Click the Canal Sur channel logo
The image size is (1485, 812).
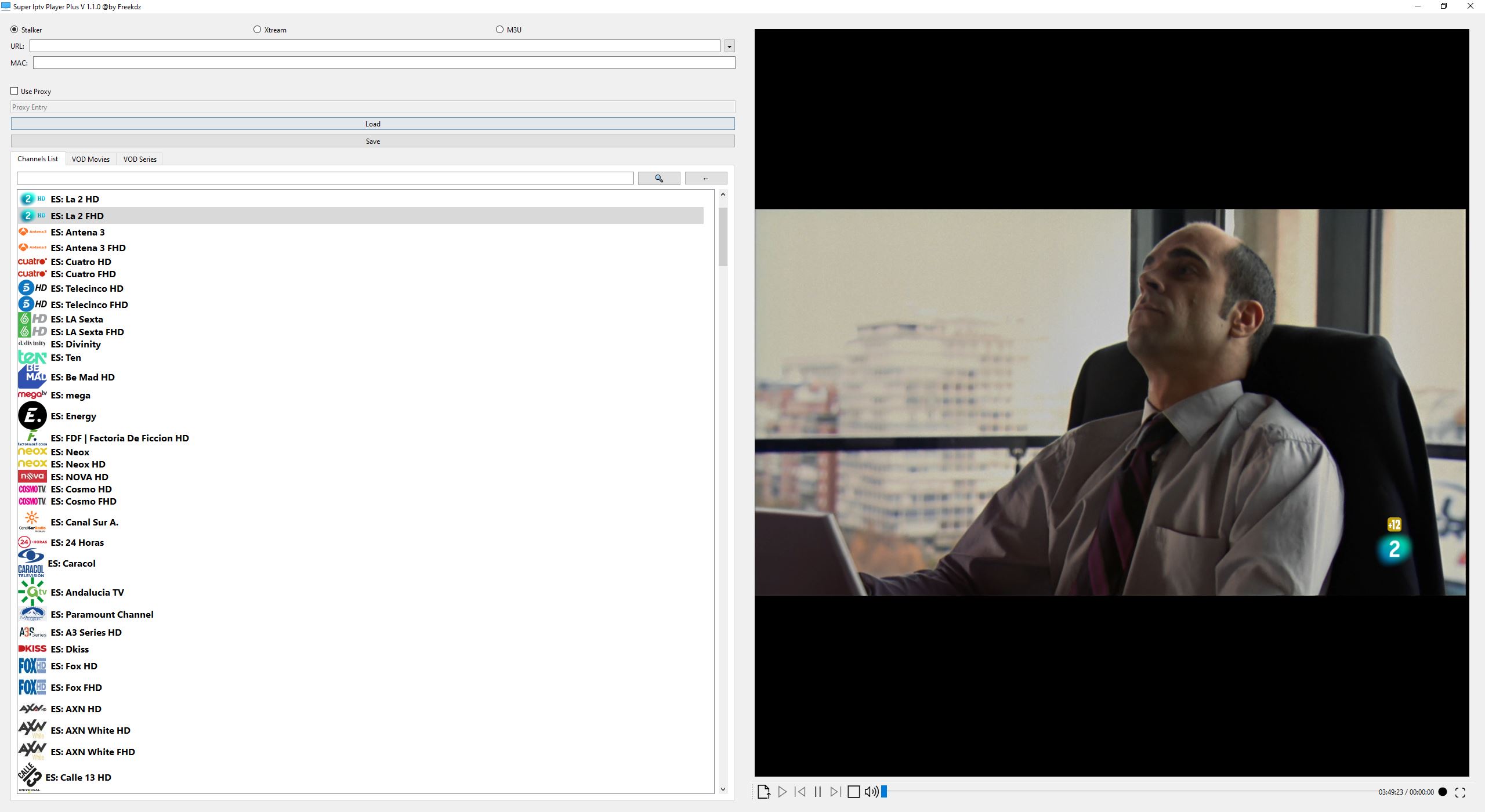(x=32, y=521)
